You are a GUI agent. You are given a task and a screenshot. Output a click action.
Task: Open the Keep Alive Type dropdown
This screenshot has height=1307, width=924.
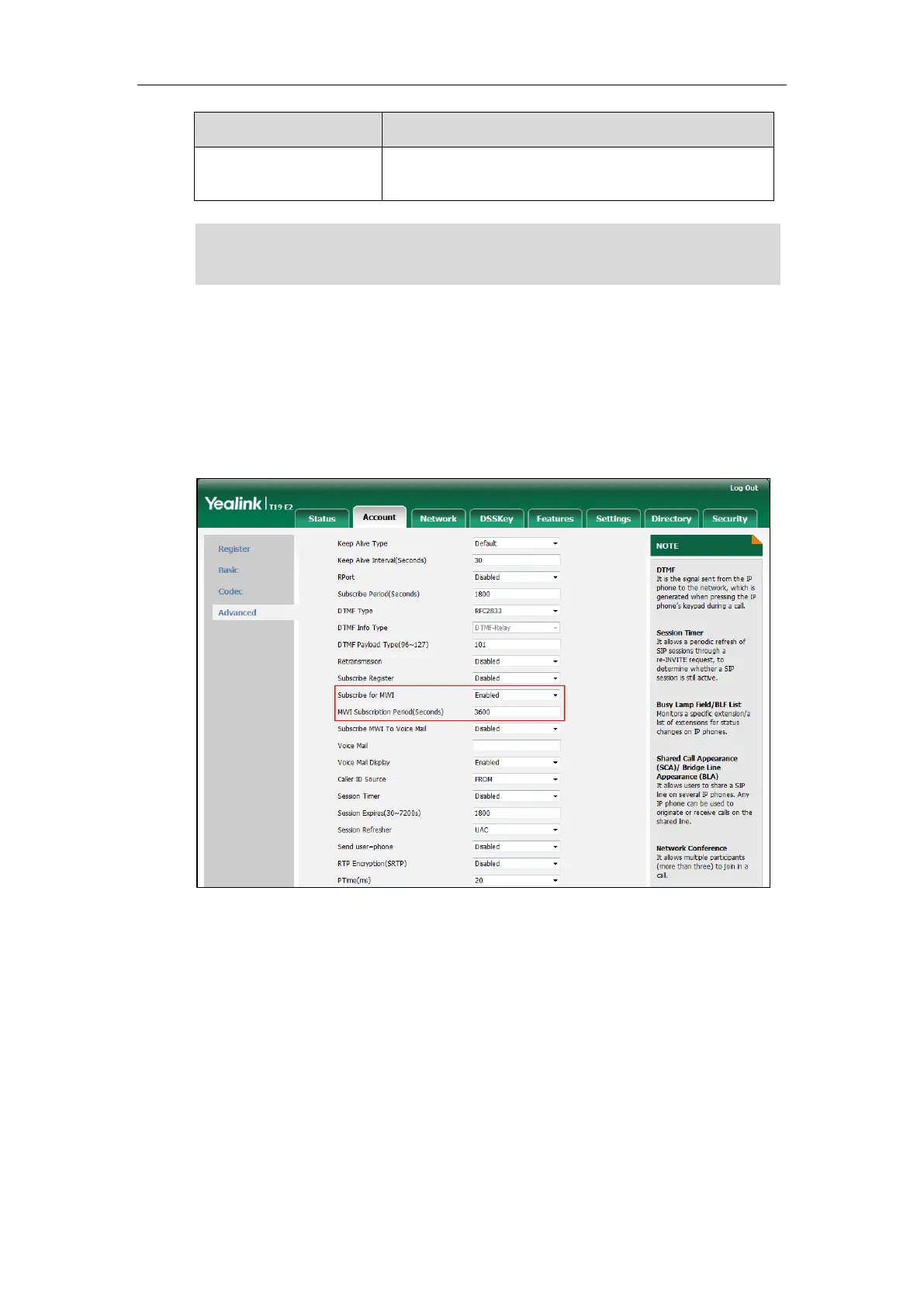click(516, 543)
